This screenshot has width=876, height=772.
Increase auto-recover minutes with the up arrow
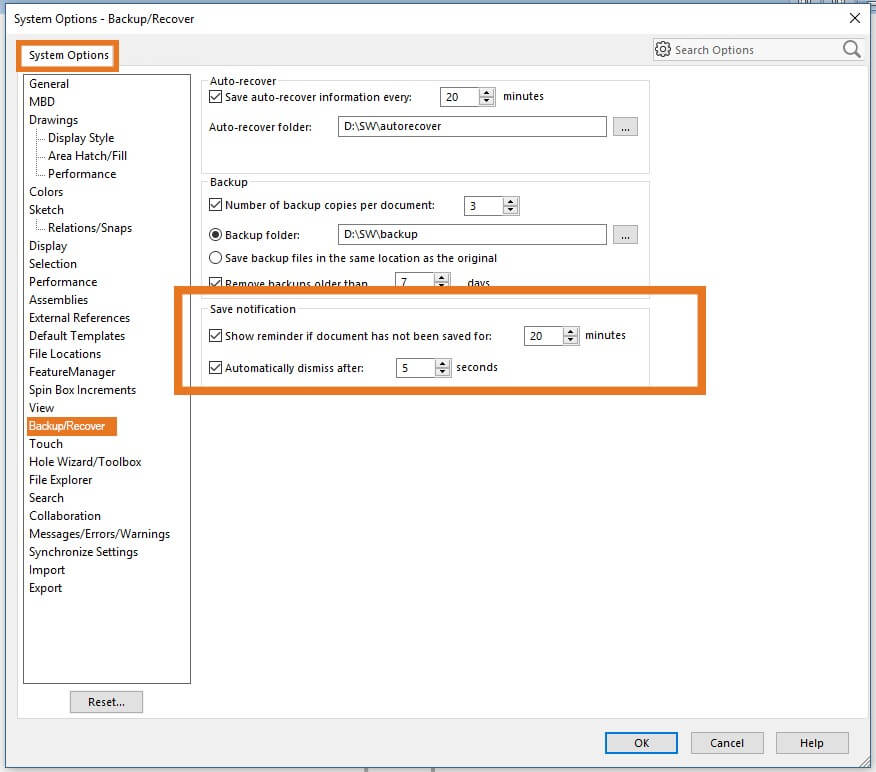[487, 92]
